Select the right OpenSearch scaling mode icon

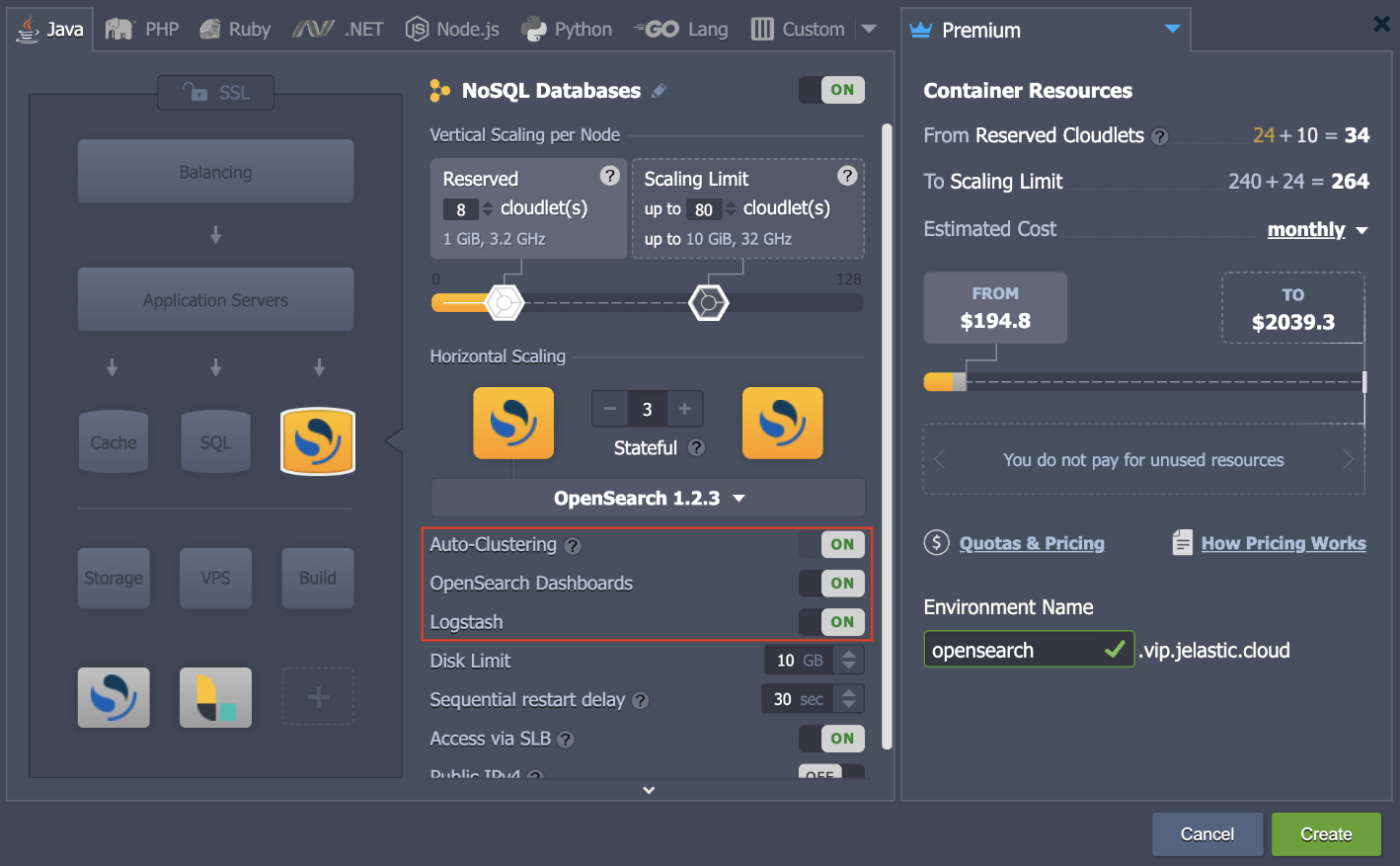pos(783,424)
